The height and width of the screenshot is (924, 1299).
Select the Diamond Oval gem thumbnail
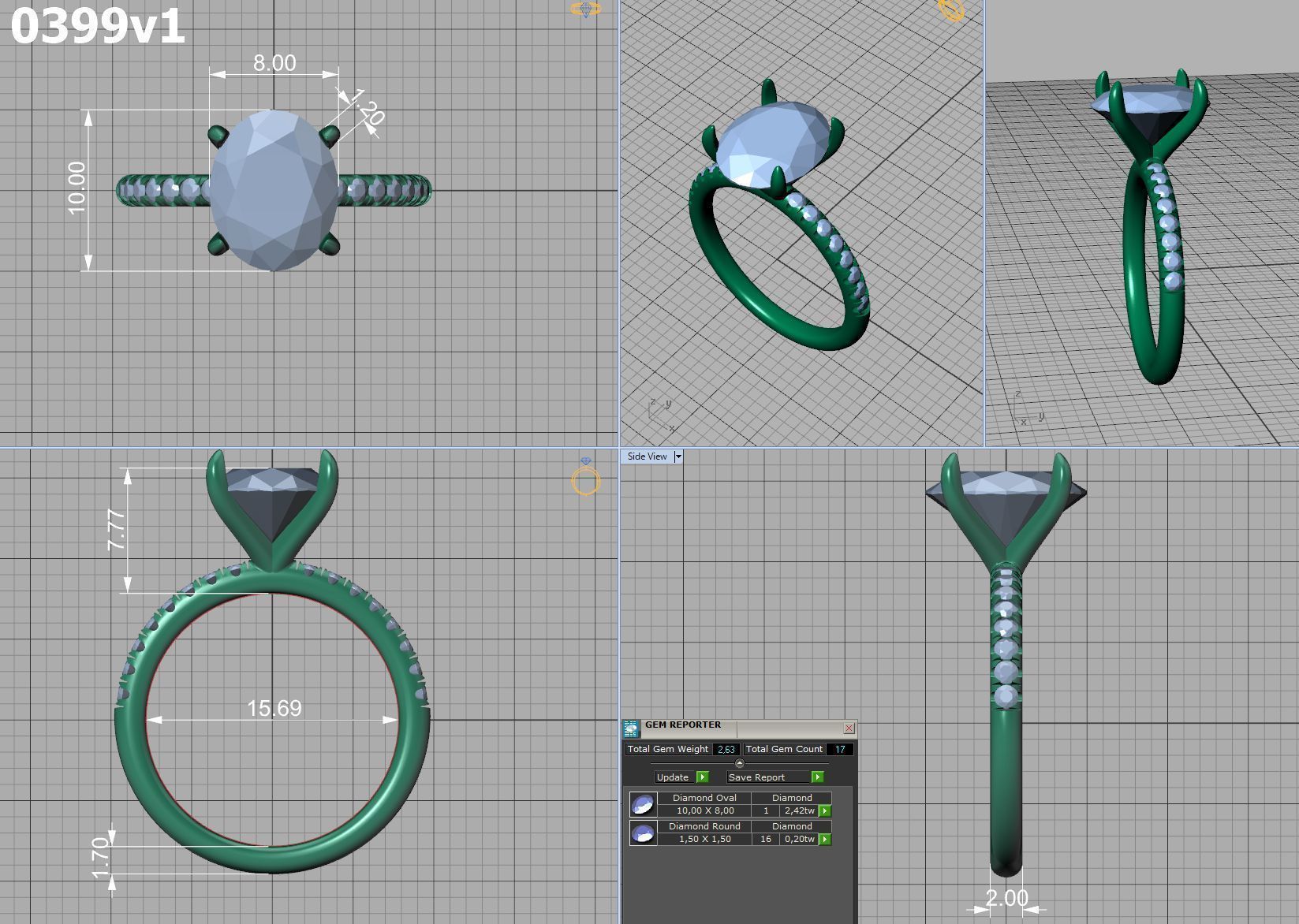click(x=643, y=805)
